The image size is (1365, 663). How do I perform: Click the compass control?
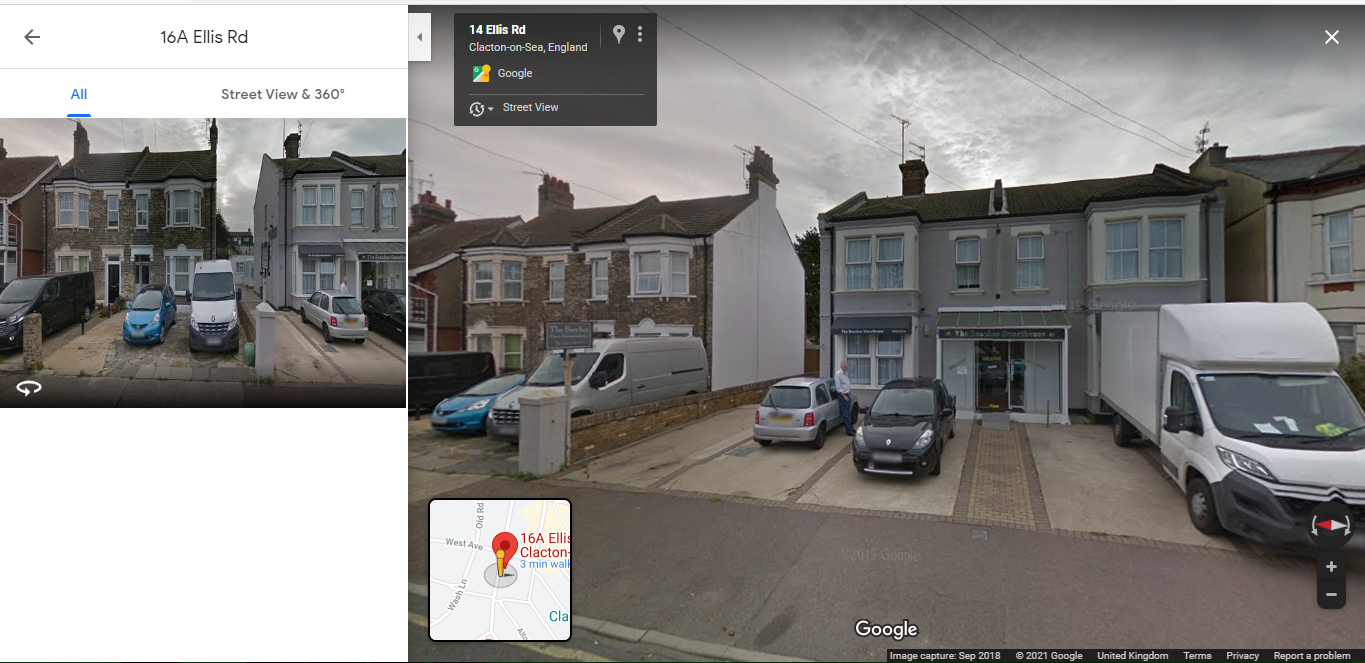coord(1331,525)
